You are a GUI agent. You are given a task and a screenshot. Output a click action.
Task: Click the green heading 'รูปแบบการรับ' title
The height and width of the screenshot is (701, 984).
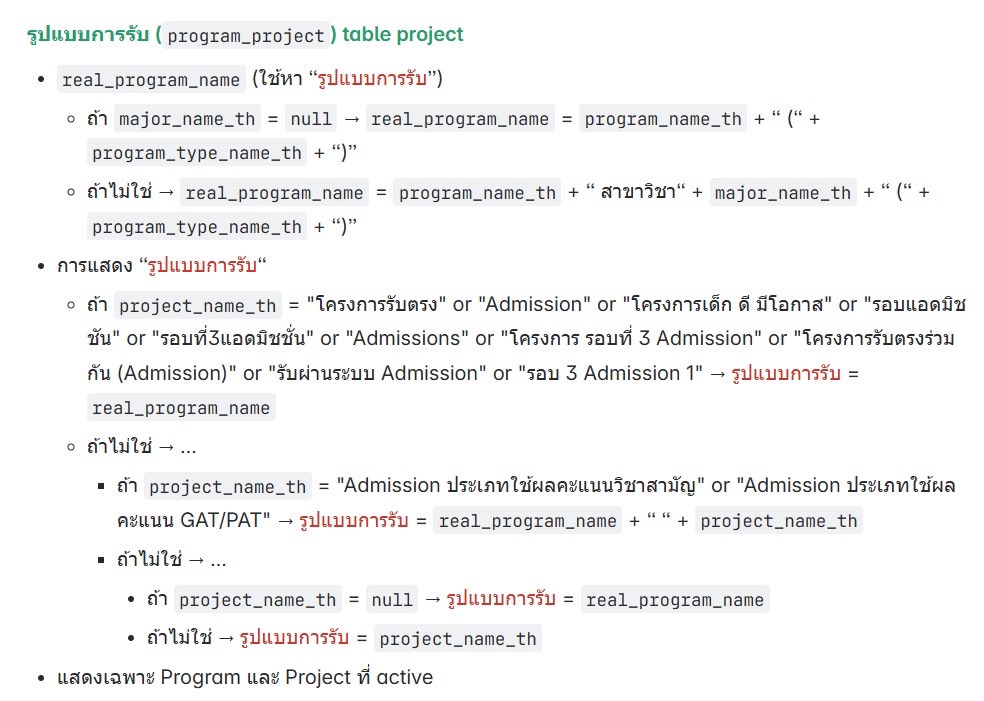(x=88, y=35)
